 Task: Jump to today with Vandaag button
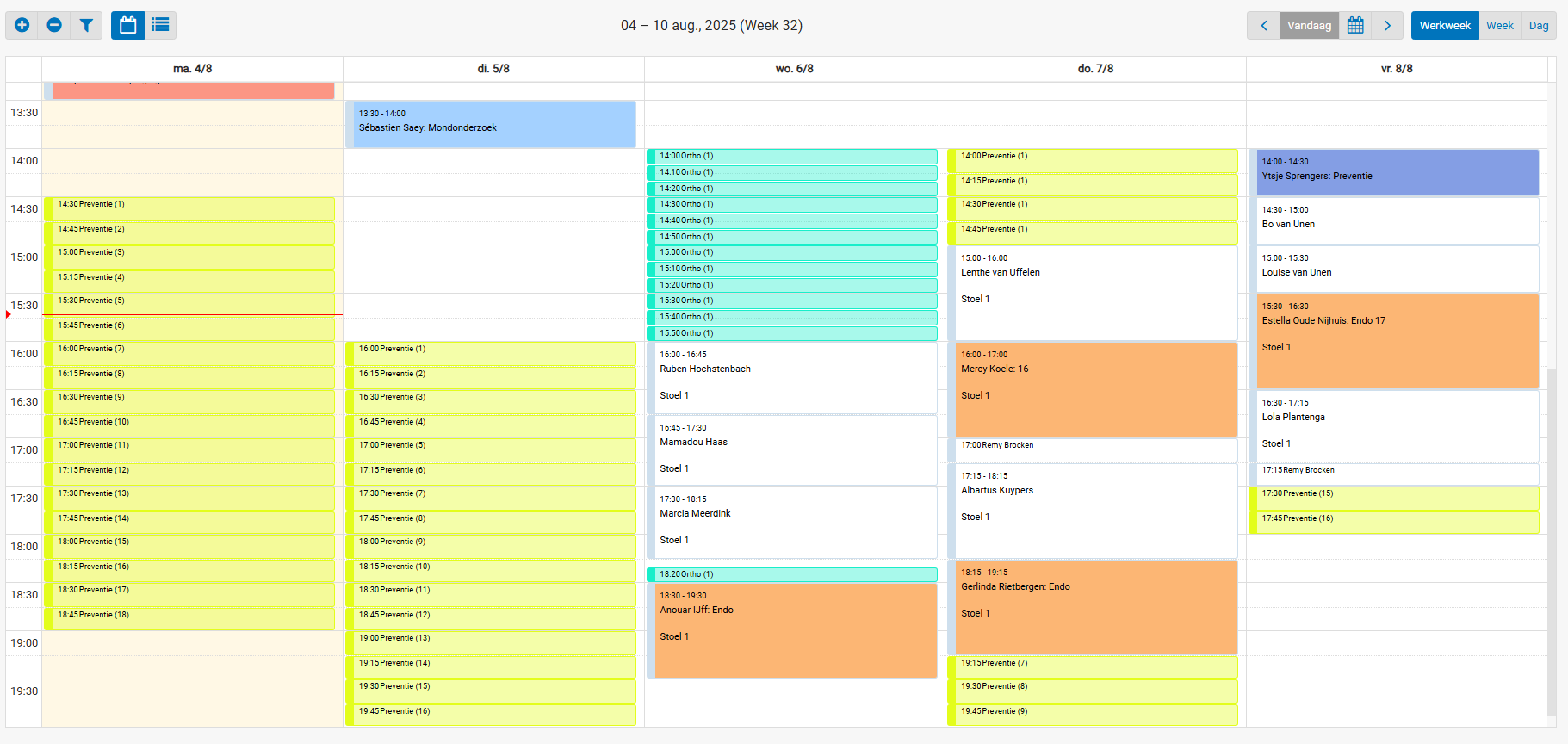[x=1309, y=25]
